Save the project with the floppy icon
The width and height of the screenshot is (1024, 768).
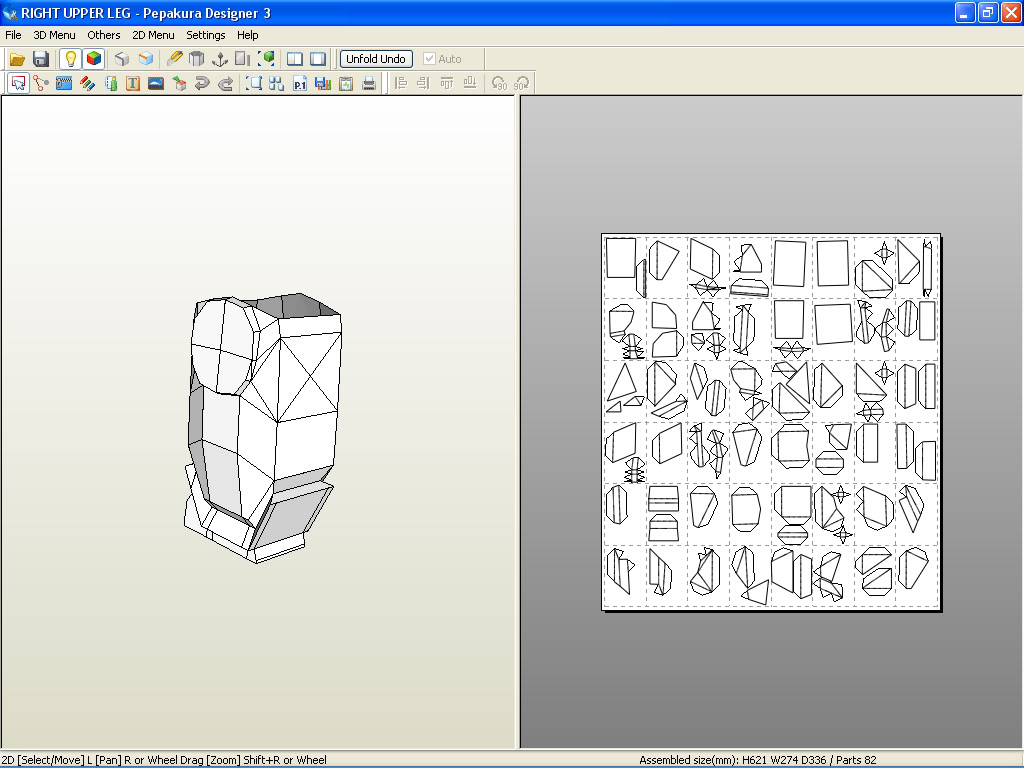pos(40,59)
